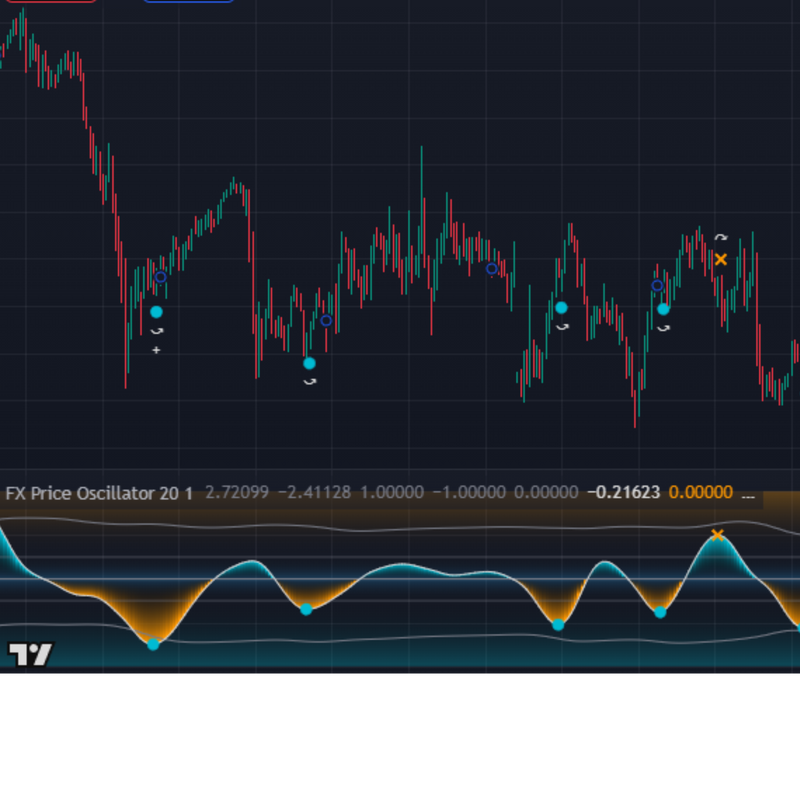Select the leftmost cyan dot on the oscillator
Image resolution: width=800 pixels, height=800 pixels.
(153, 644)
